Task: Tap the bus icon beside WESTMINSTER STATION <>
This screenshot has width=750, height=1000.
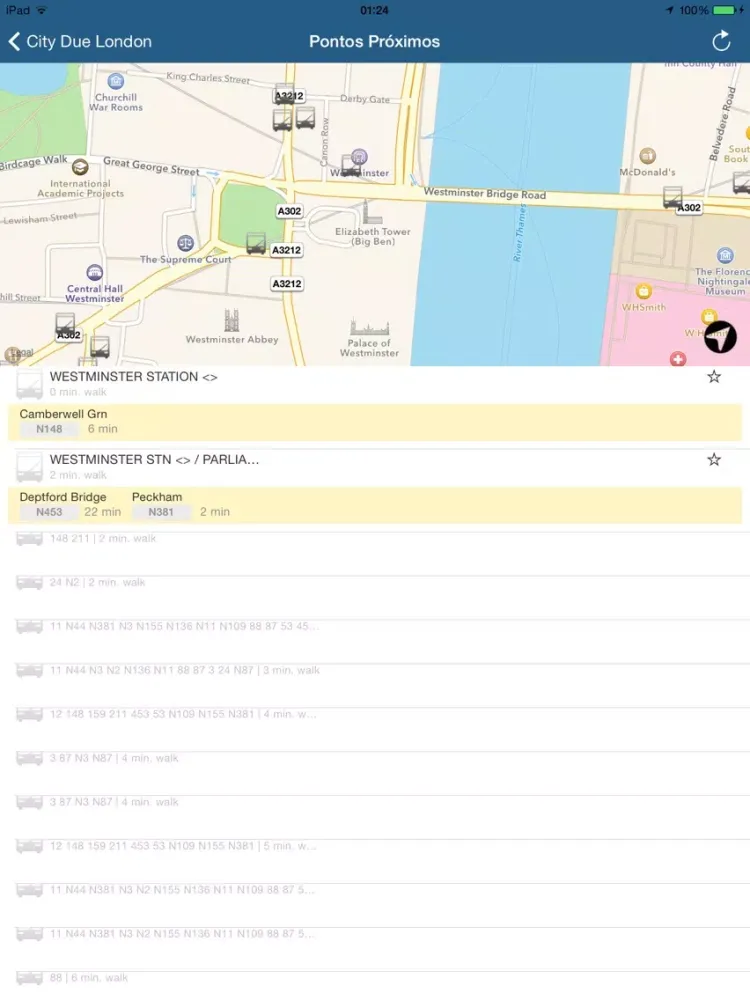Action: [x=29, y=385]
